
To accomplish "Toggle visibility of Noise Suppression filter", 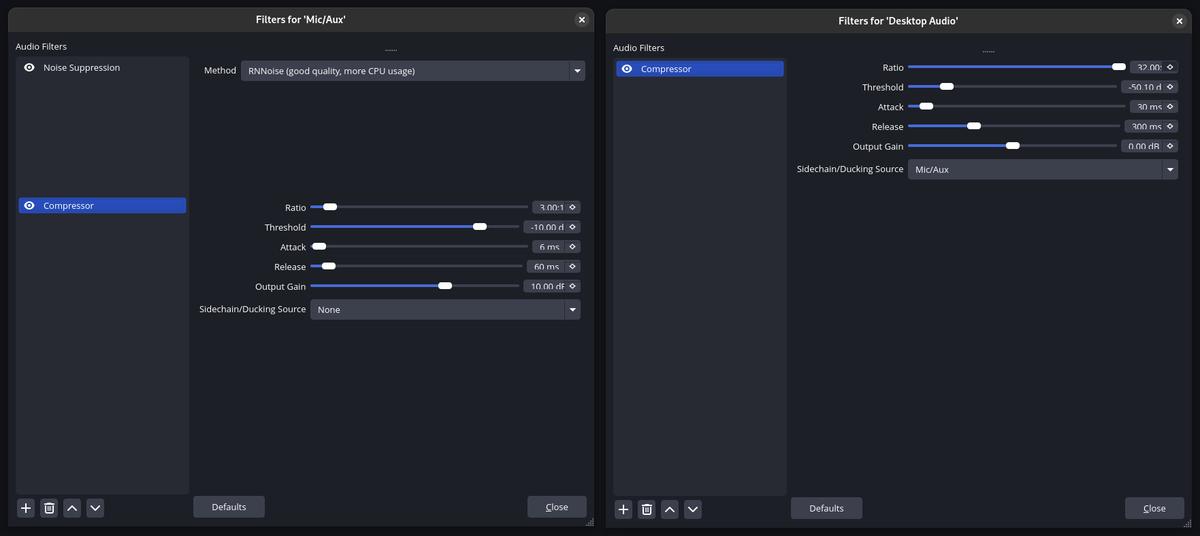I will pyautogui.click(x=29, y=68).
